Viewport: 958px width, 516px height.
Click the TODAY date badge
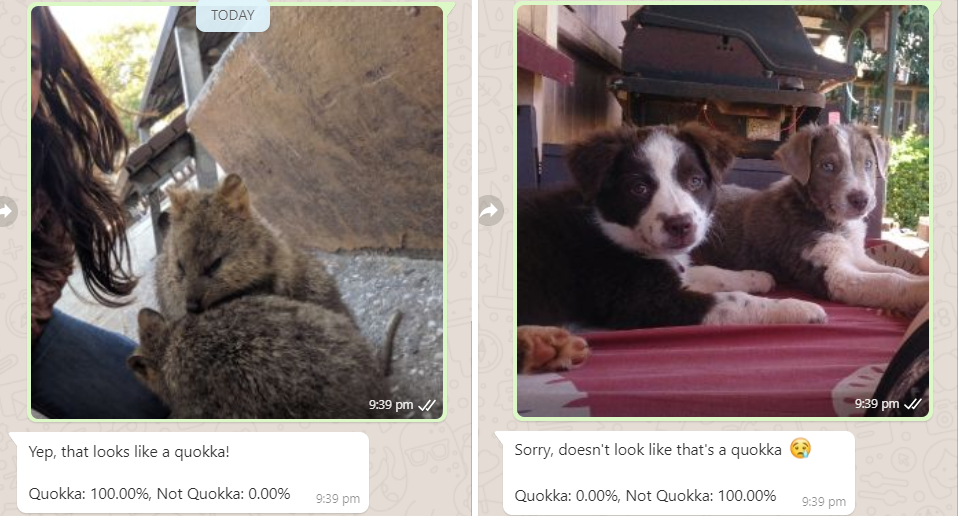tap(233, 15)
